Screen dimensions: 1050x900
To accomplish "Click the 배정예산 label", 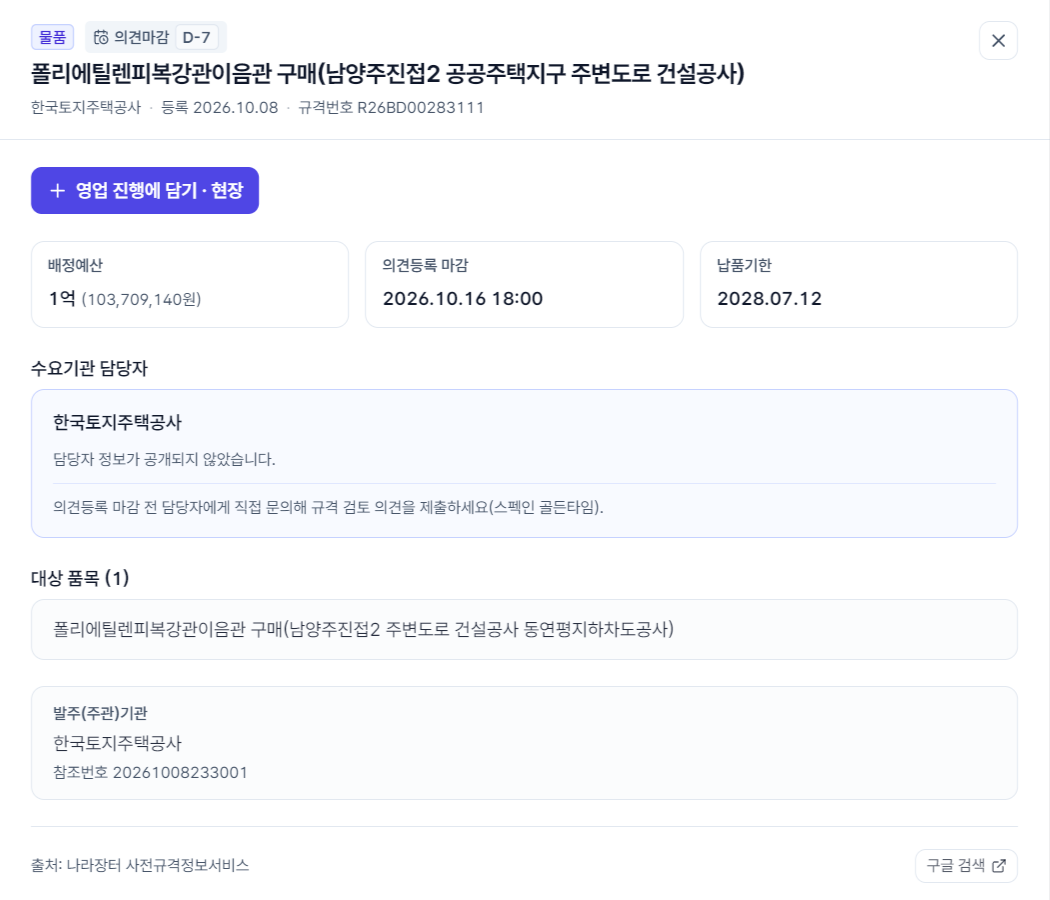I will [75, 265].
